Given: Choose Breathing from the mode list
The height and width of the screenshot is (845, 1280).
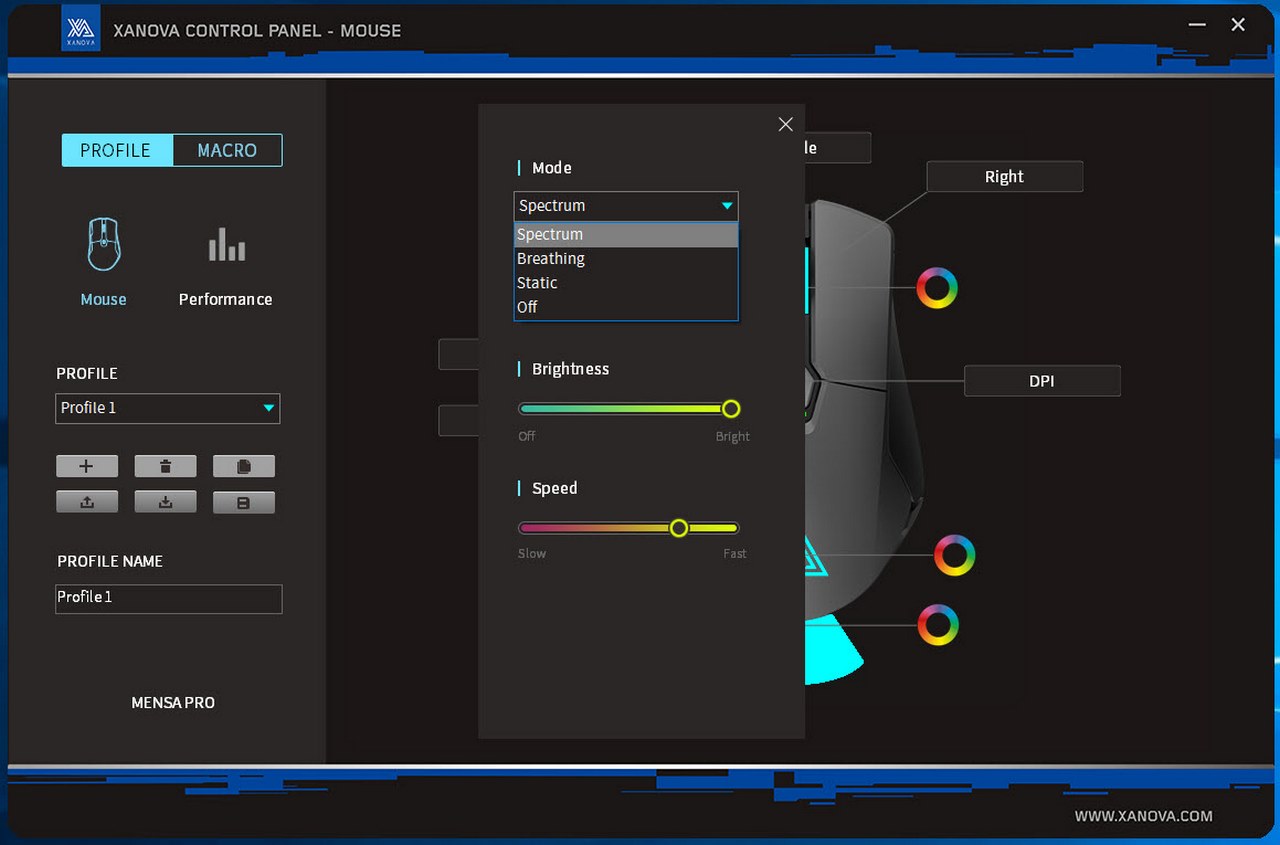Looking at the screenshot, I should [x=626, y=258].
